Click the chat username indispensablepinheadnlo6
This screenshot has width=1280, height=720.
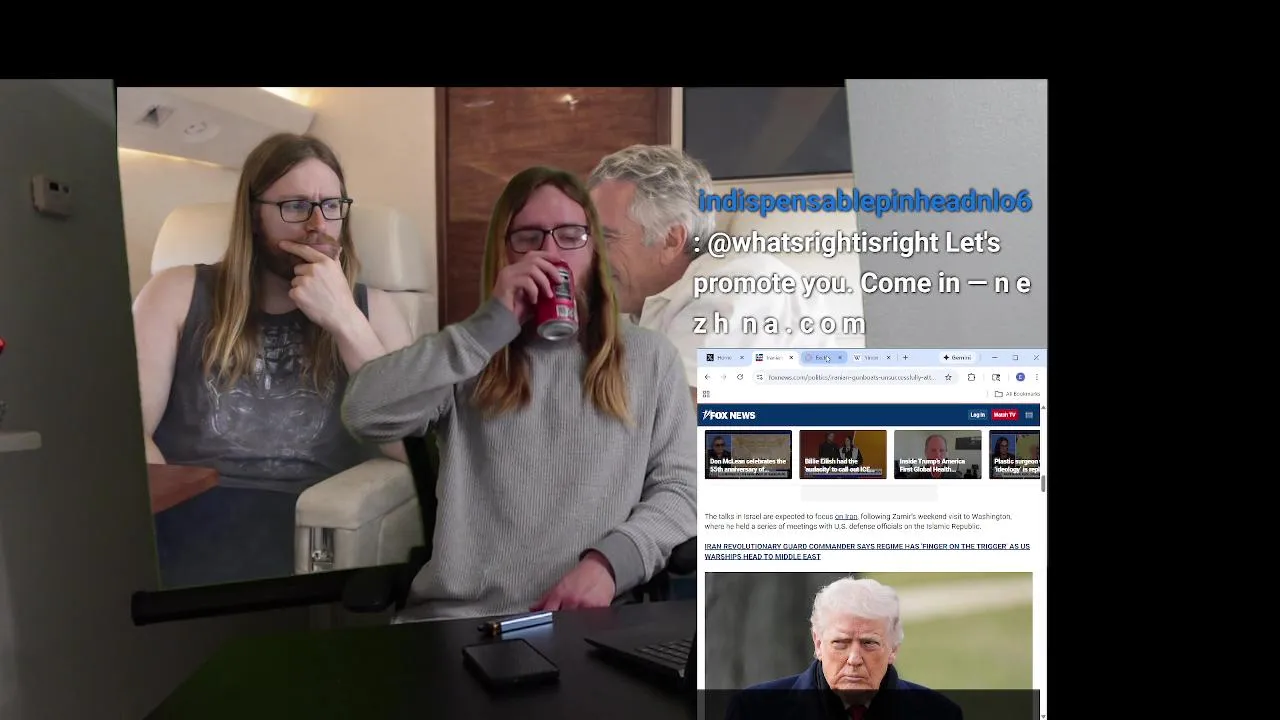[x=864, y=202]
